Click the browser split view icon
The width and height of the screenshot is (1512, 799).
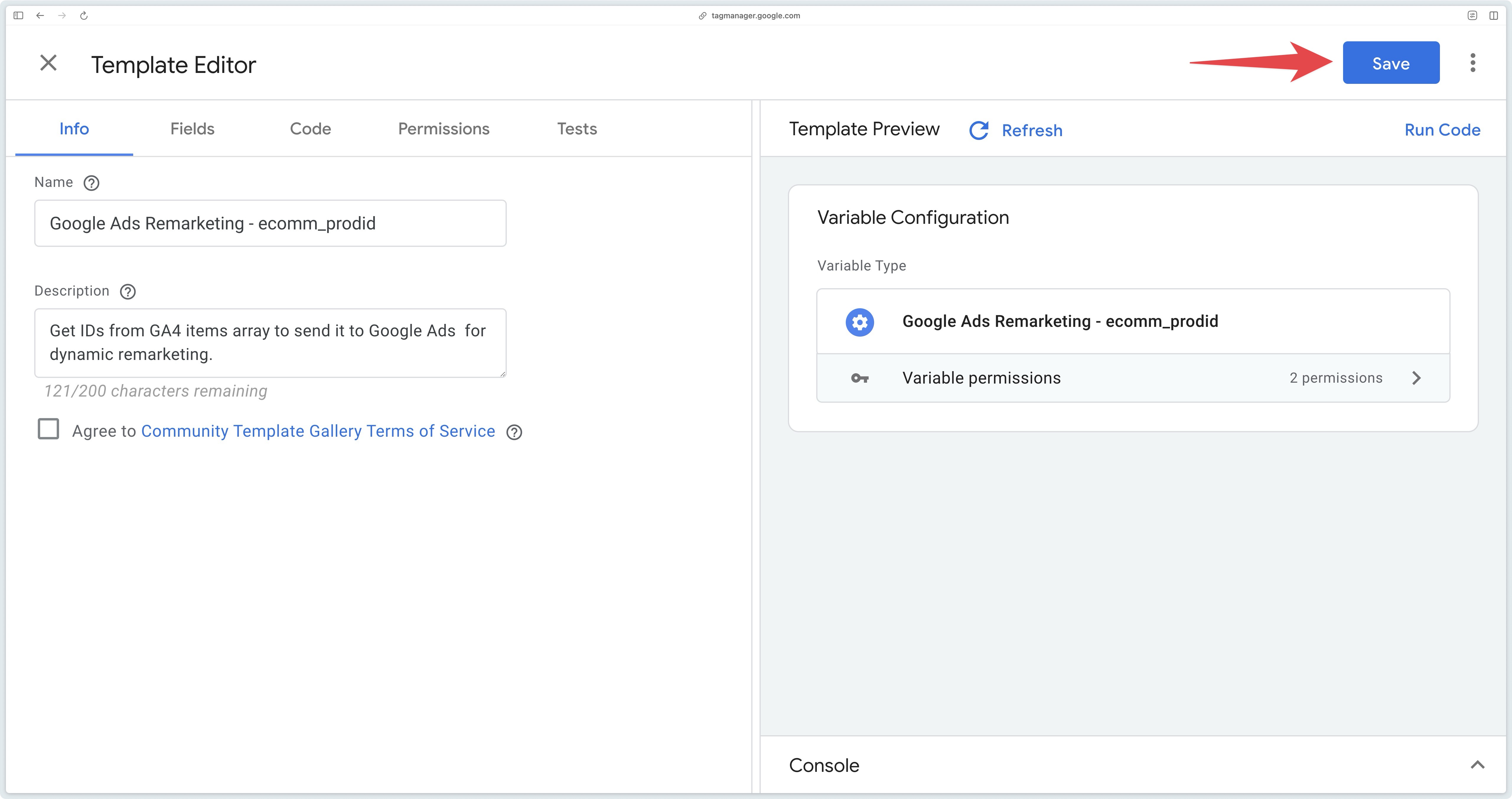[1494, 16]
